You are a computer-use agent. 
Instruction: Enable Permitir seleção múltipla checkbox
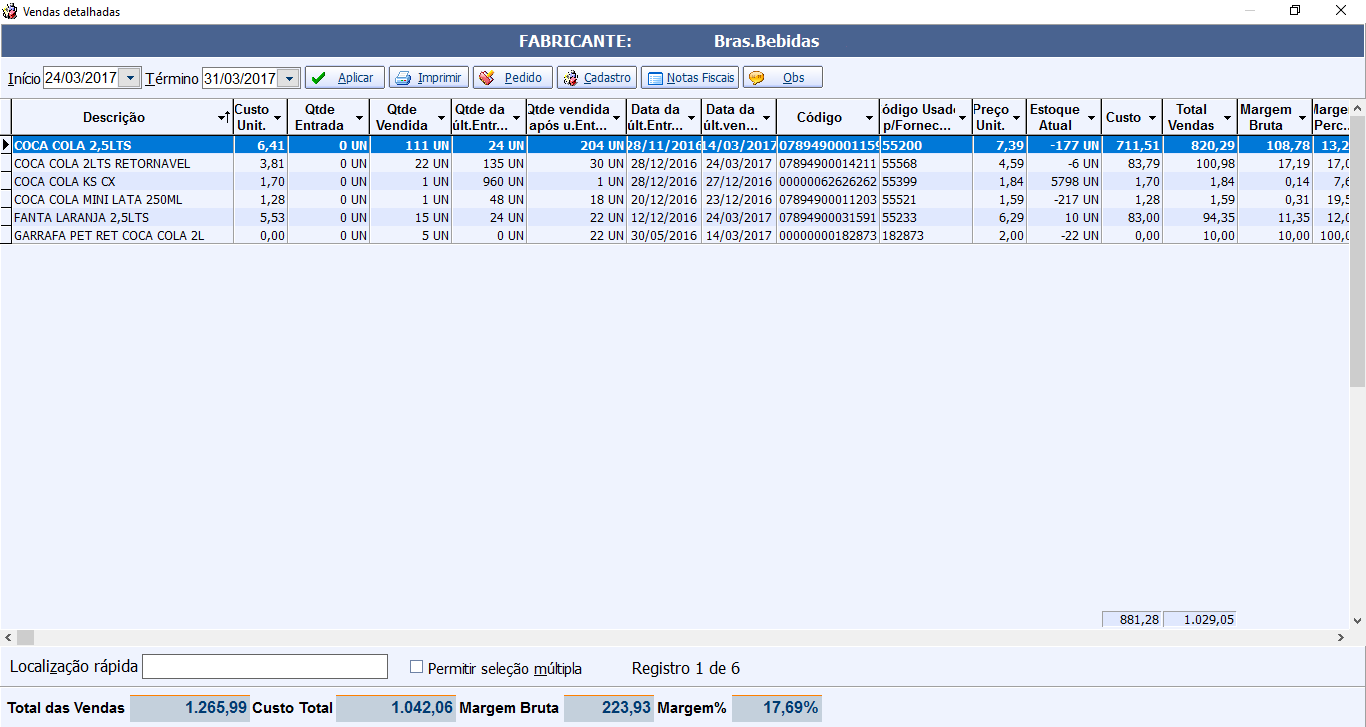(417, 667)
